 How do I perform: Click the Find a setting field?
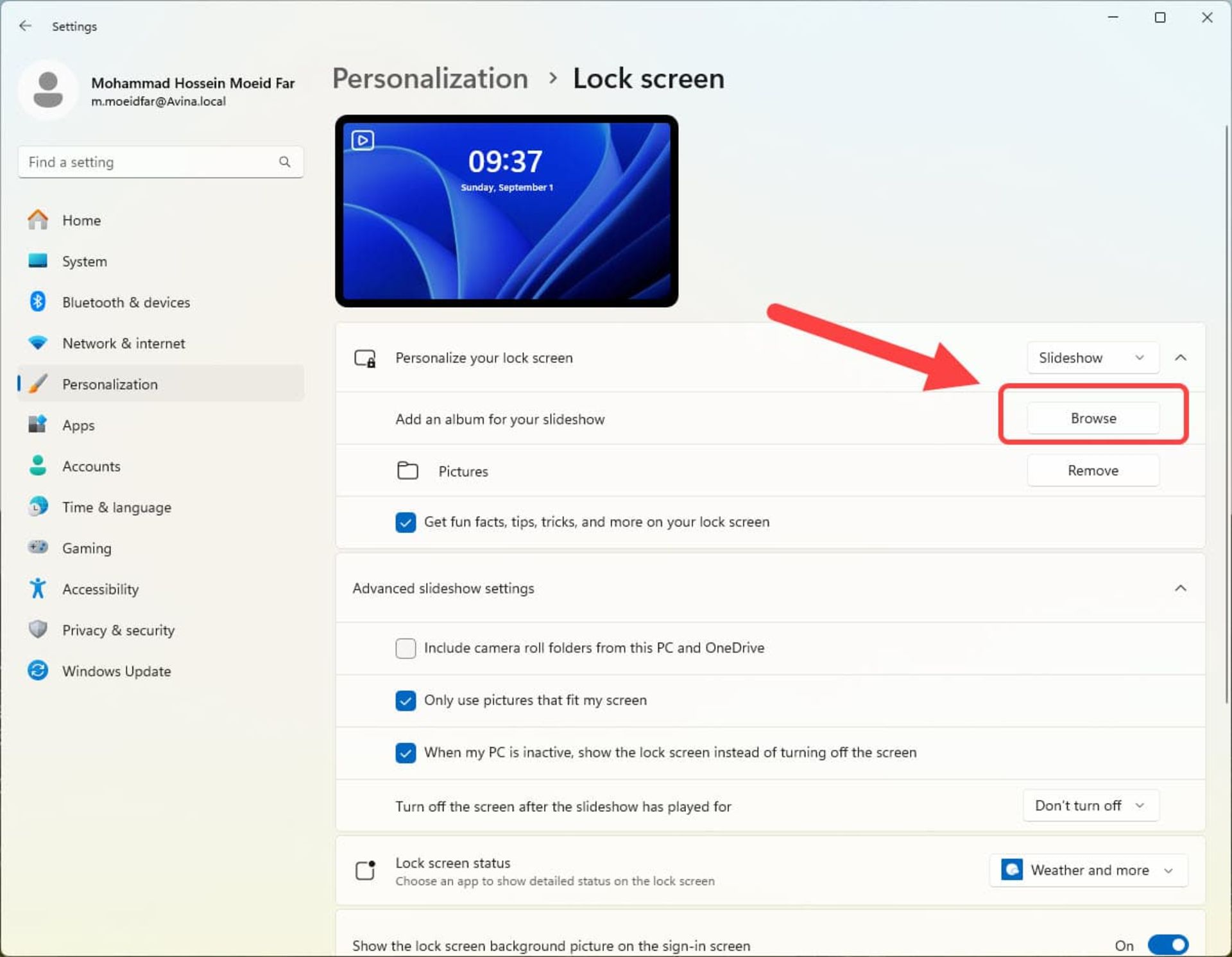tap(148, 162)
